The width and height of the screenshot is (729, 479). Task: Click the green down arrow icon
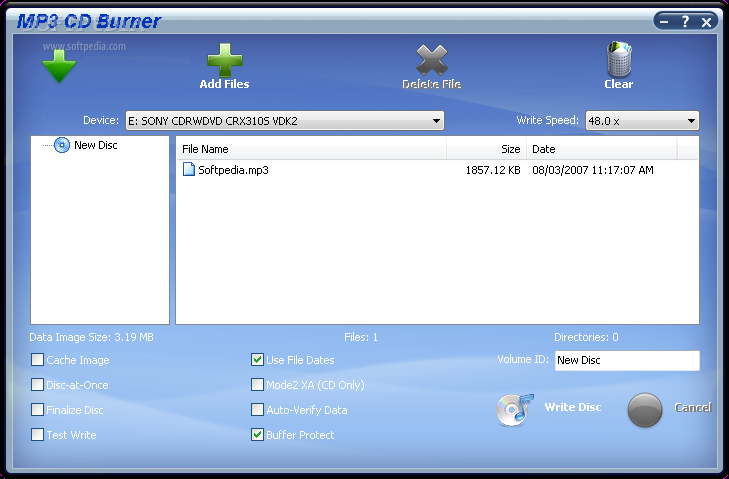(x=59, y=66)
